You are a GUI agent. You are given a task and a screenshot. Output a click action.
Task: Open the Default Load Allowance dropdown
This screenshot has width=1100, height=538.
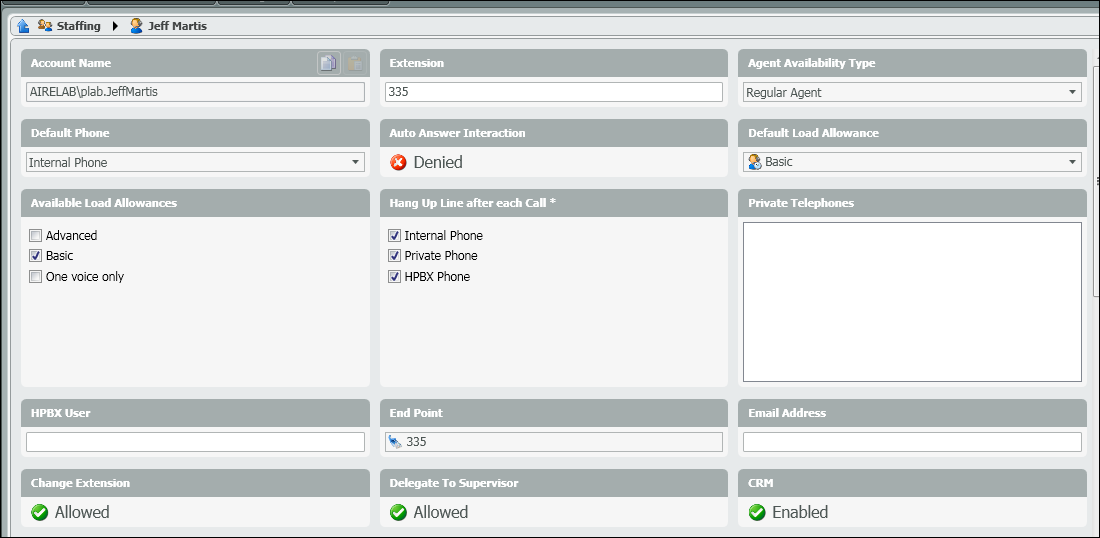pos(1072,162)
